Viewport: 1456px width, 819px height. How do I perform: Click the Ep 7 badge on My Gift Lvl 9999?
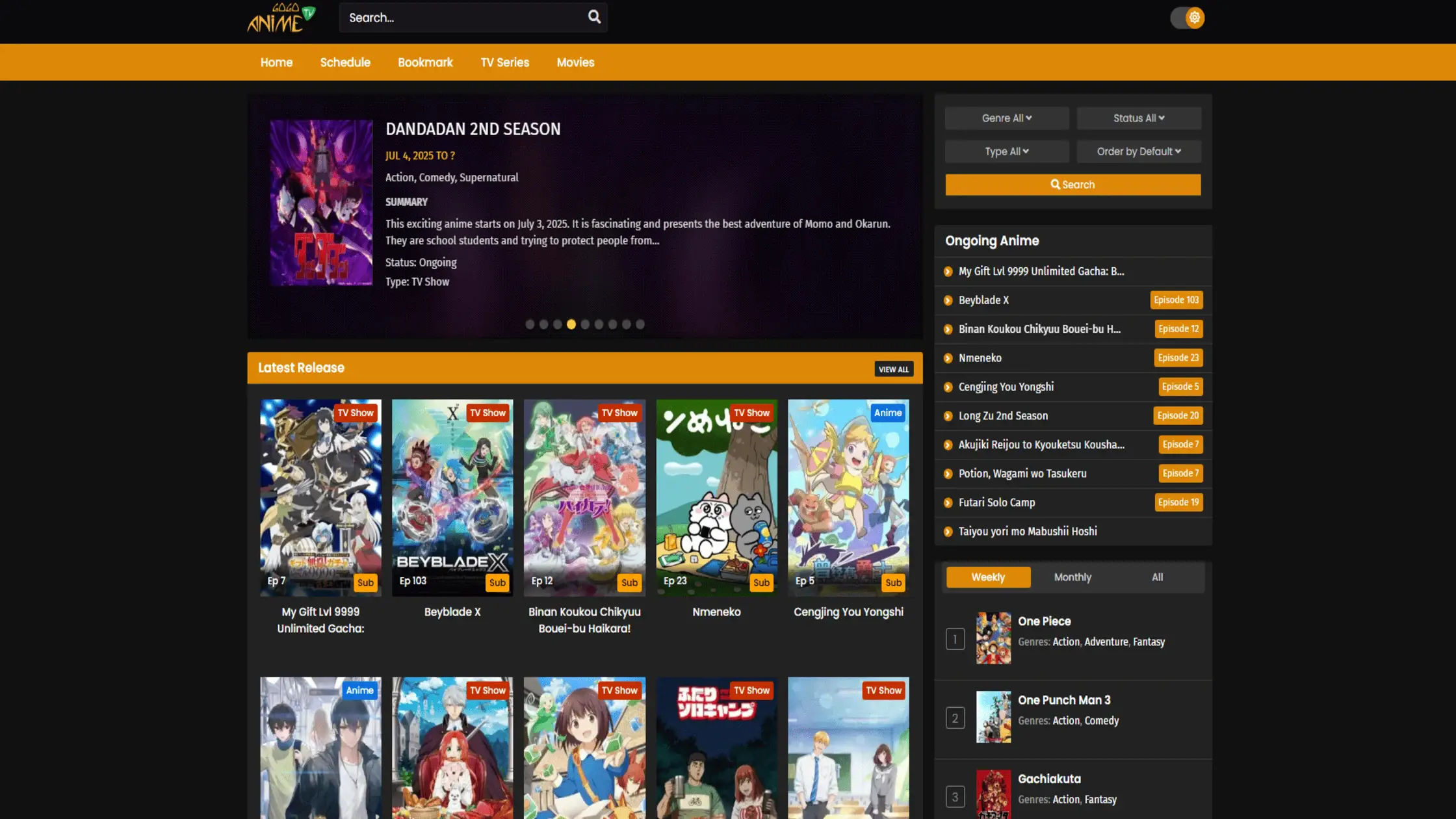(x=276, y=580)
